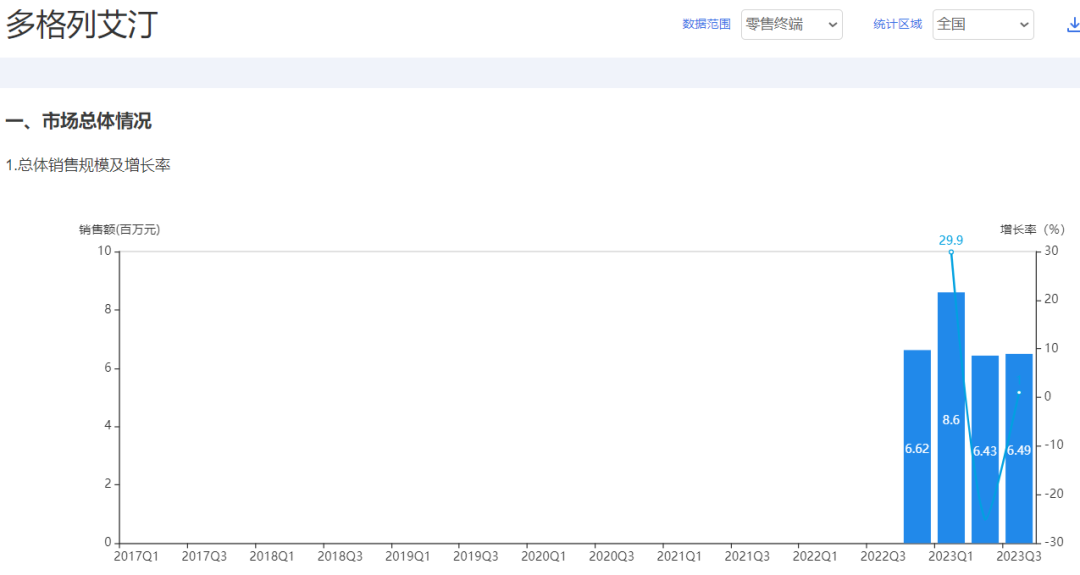Click the 29.9 growth rate data point
Screen dimensions: 1080x575
[951, 252]
